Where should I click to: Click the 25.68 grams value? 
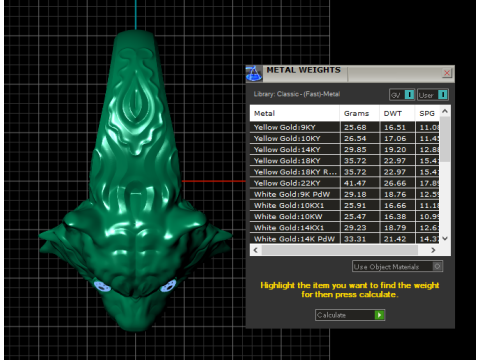click(355, 127)
